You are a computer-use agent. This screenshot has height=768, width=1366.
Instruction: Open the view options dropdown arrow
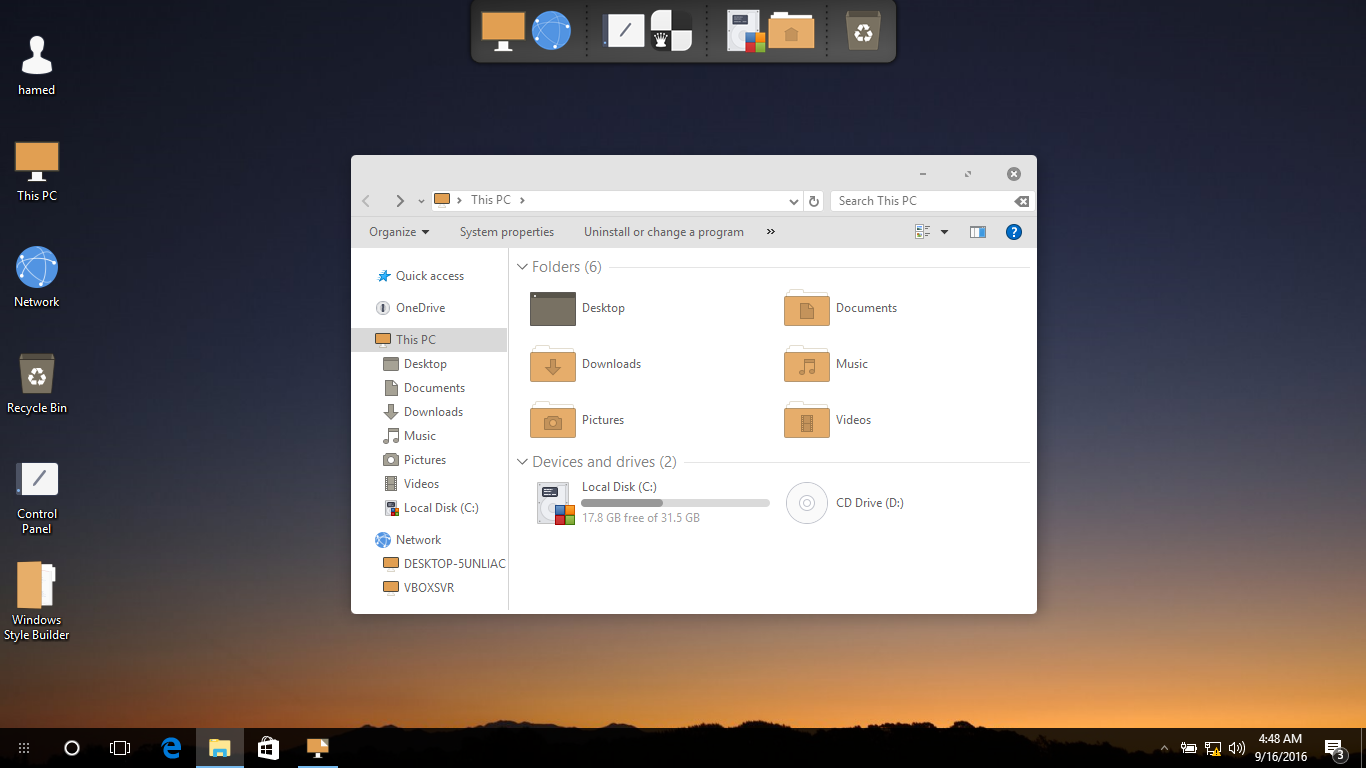click(944, 232)
